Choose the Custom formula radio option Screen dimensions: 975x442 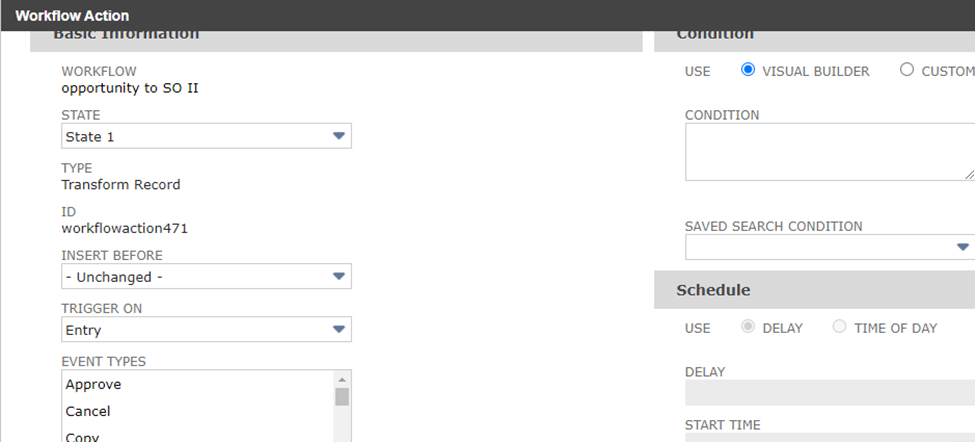point(906,70)
